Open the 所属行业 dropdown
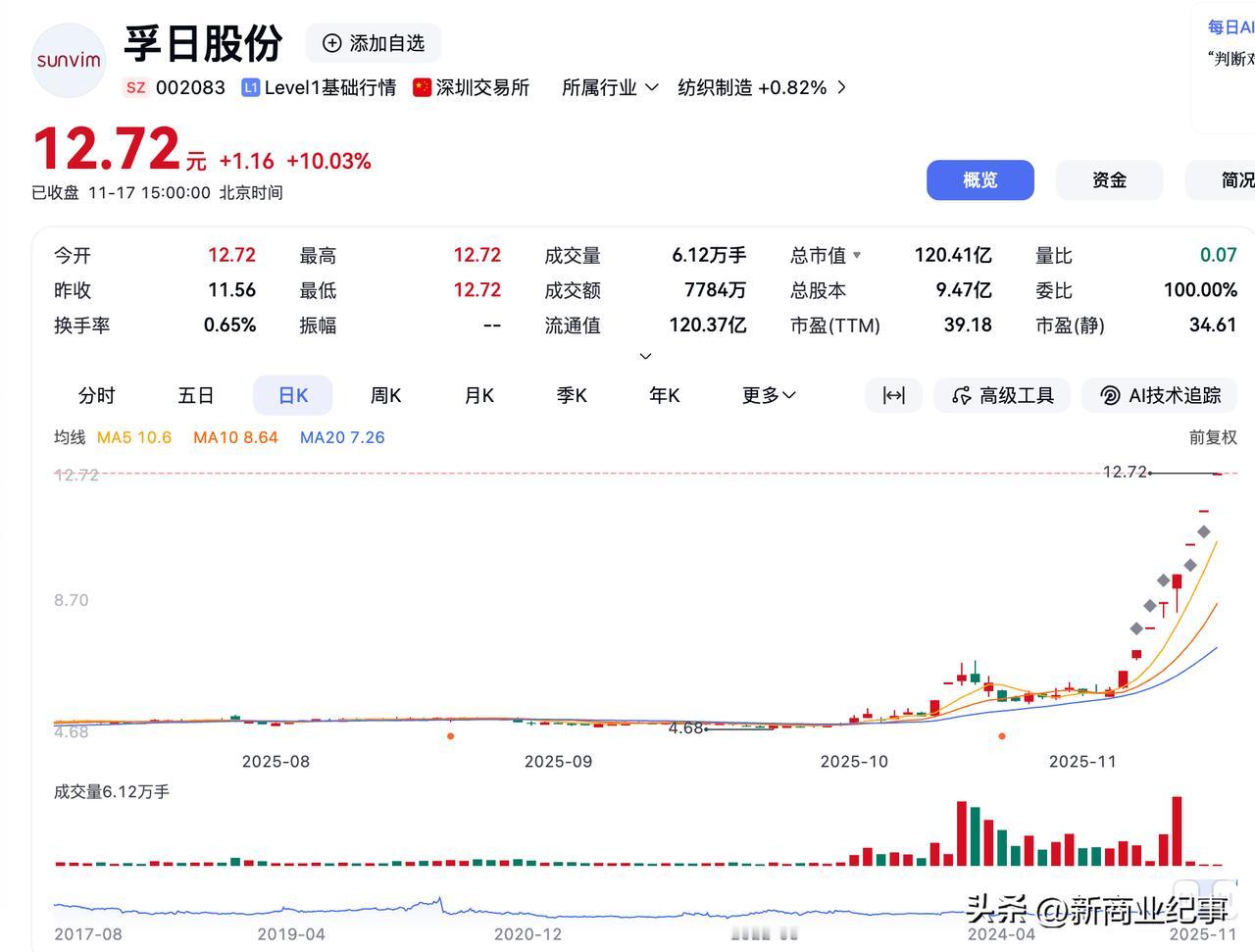The height and width of the screenshot is (952, 1255). (x=610, y=87)
